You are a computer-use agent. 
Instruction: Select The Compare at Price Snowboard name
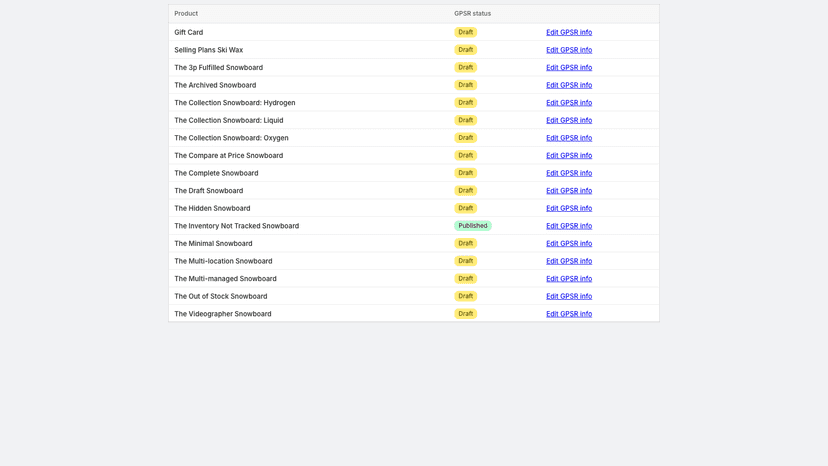point(229,155)
